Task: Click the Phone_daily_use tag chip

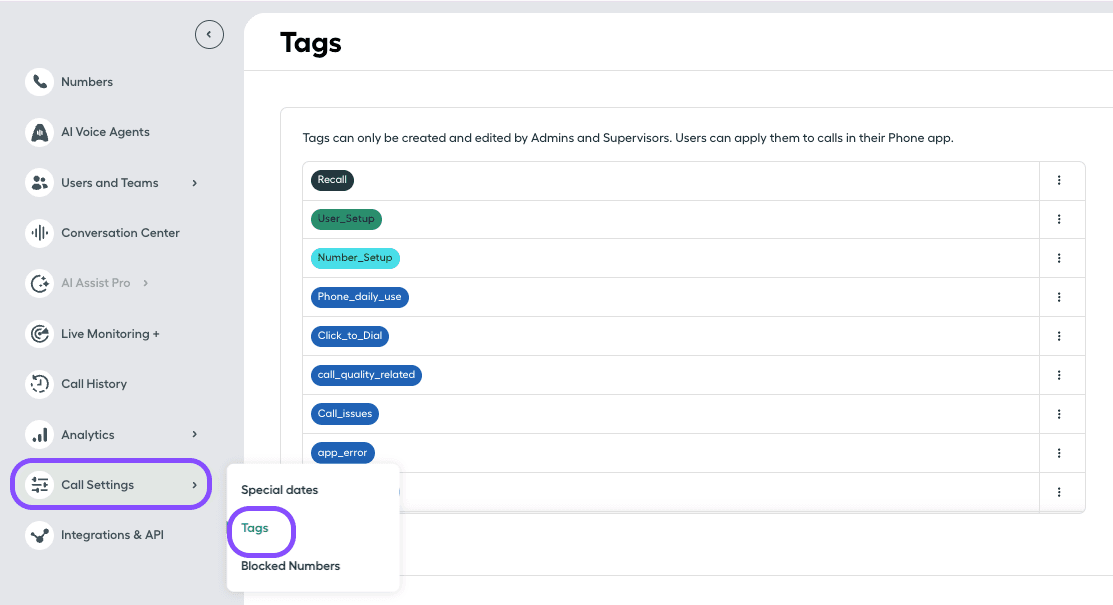Action: coord(359,296)
